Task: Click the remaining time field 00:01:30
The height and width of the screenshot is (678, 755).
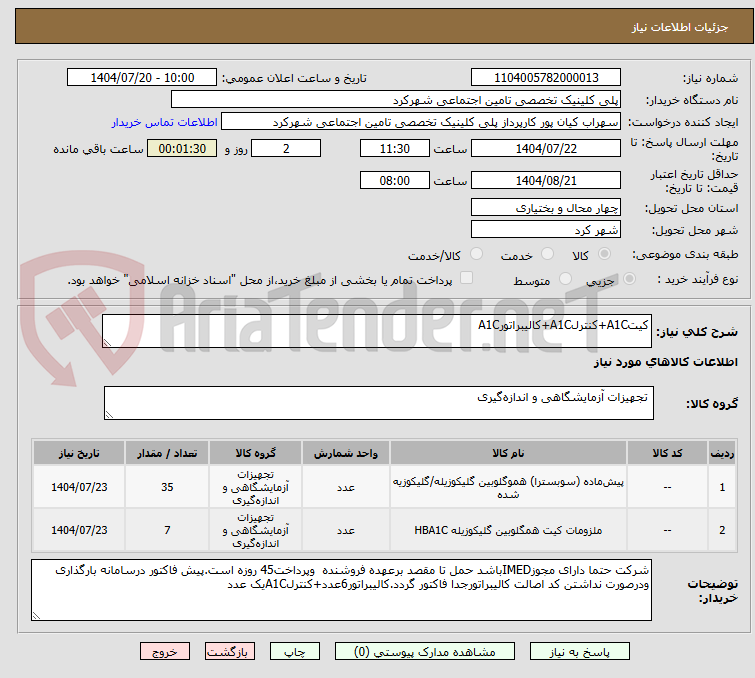Action: click(x=182, y=148)
